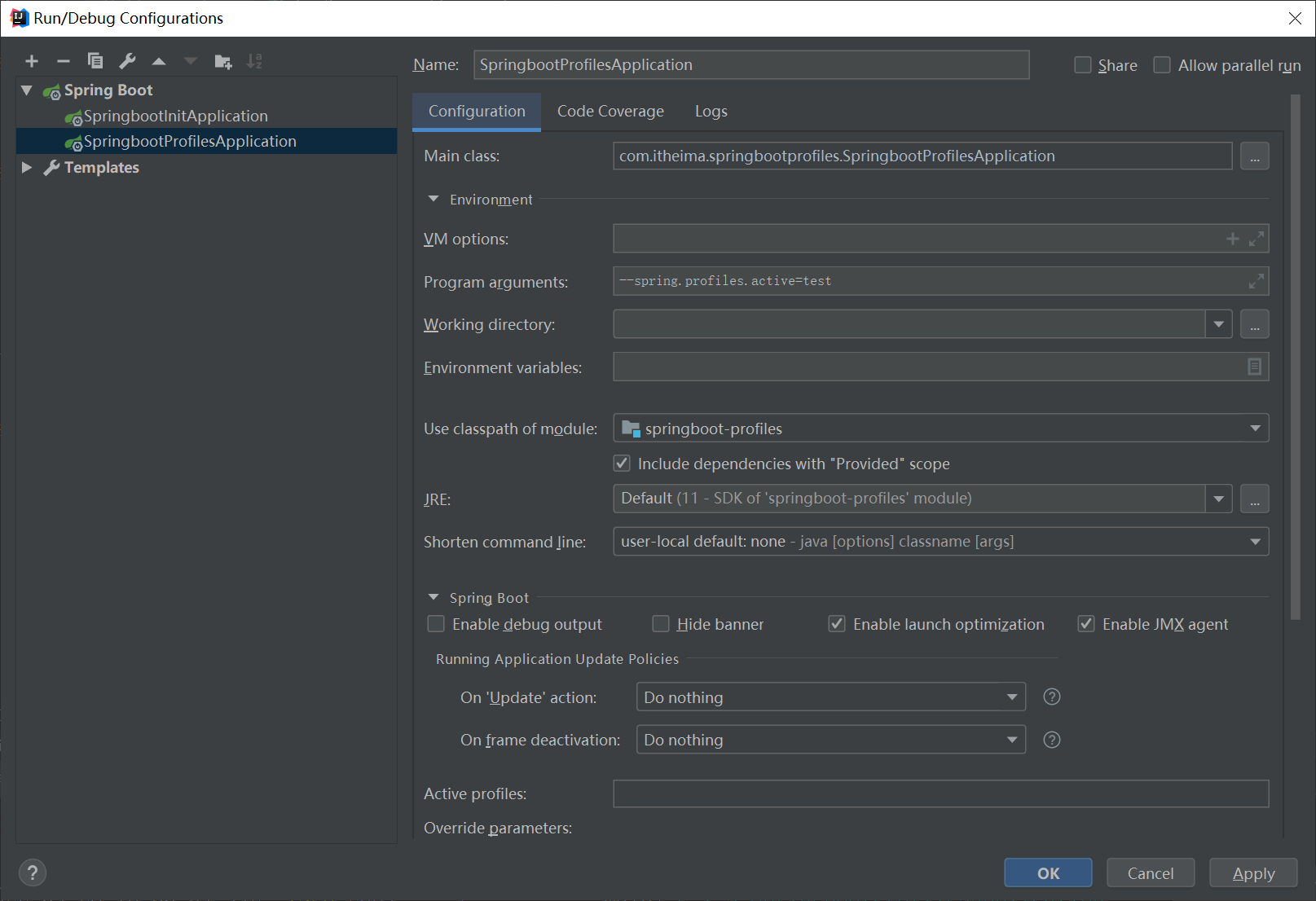Click the copy configuration icon

(95, 61)
